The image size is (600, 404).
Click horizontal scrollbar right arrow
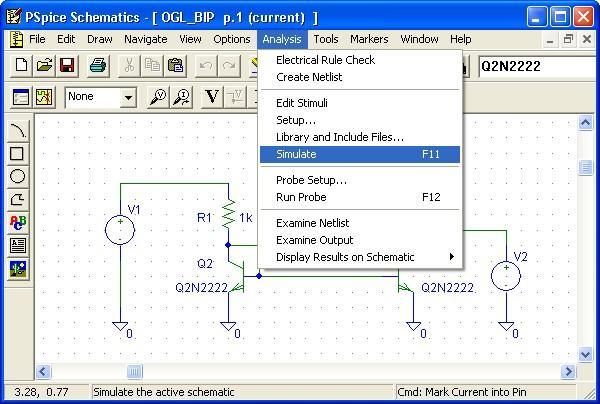568,371
